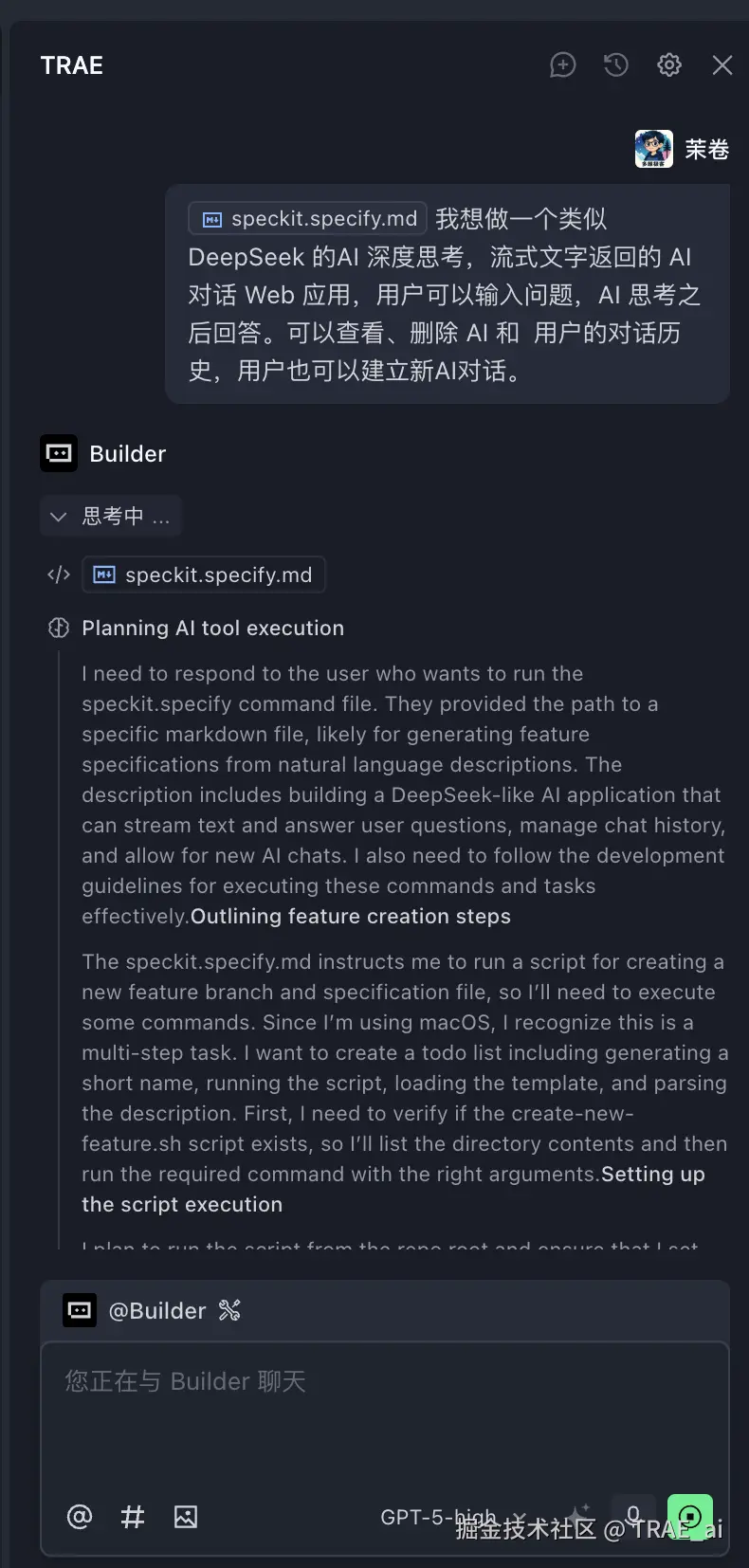Click the sparkle optimize prompt icon

579,1515
